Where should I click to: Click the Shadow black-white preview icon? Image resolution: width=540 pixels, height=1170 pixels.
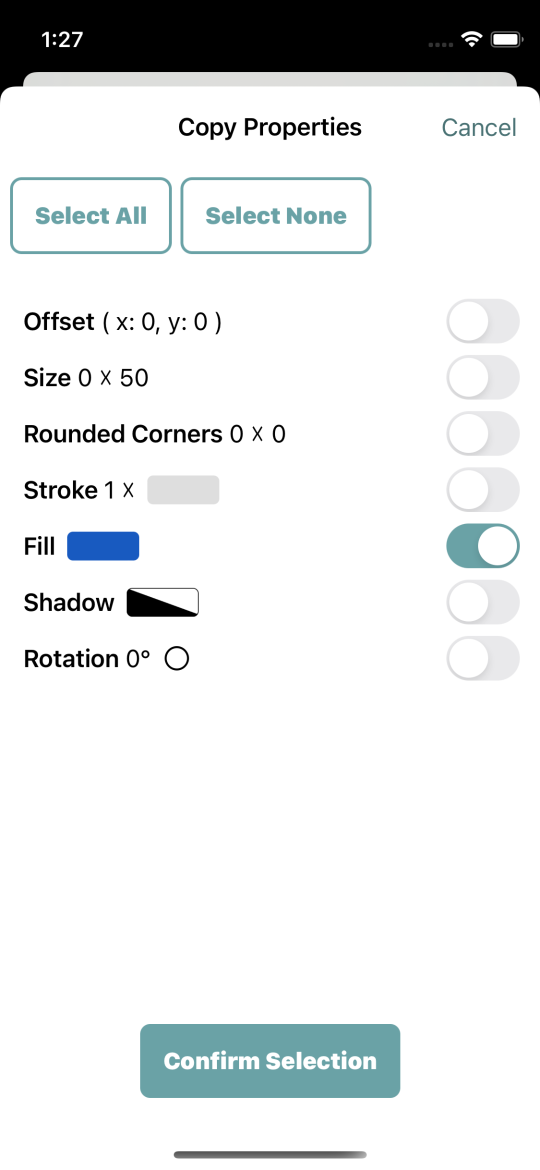point(163,602)
